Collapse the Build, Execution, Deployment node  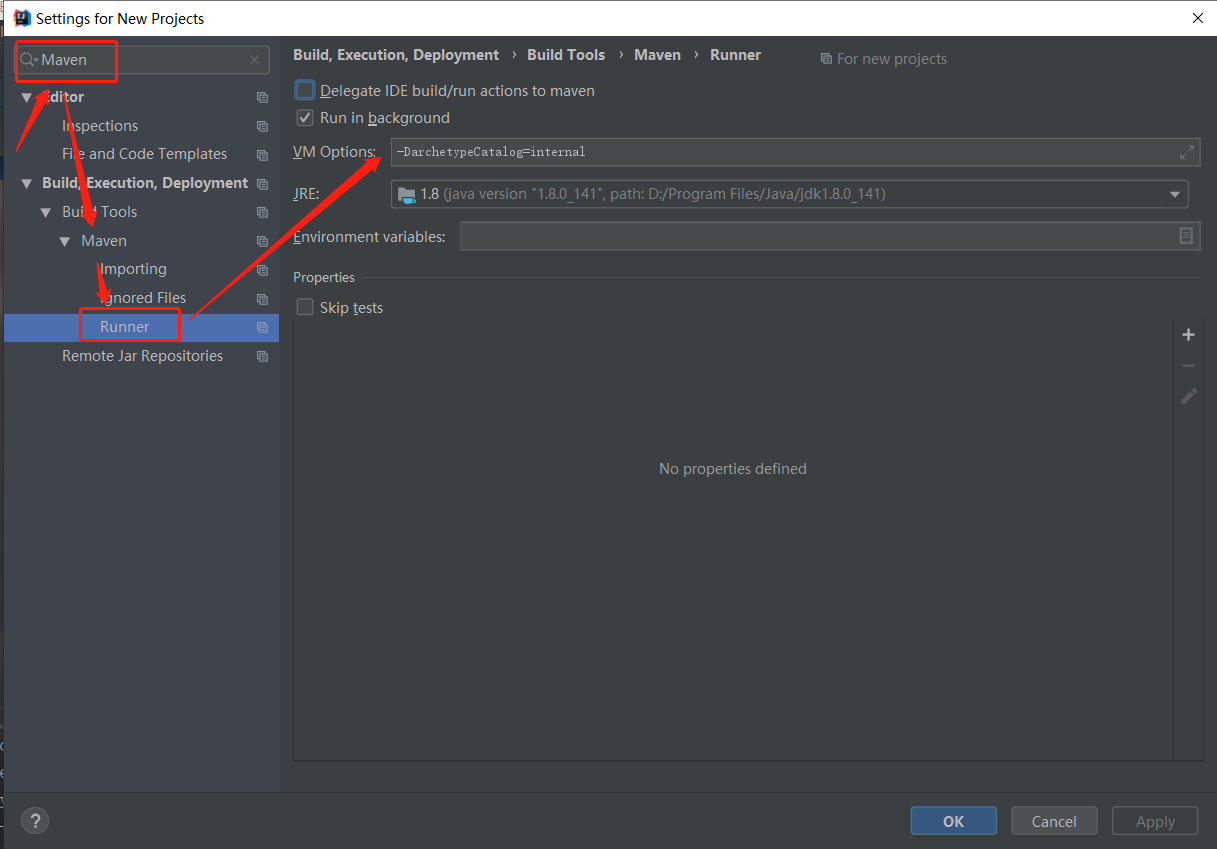pyautogui.click(x=26, y=184)
